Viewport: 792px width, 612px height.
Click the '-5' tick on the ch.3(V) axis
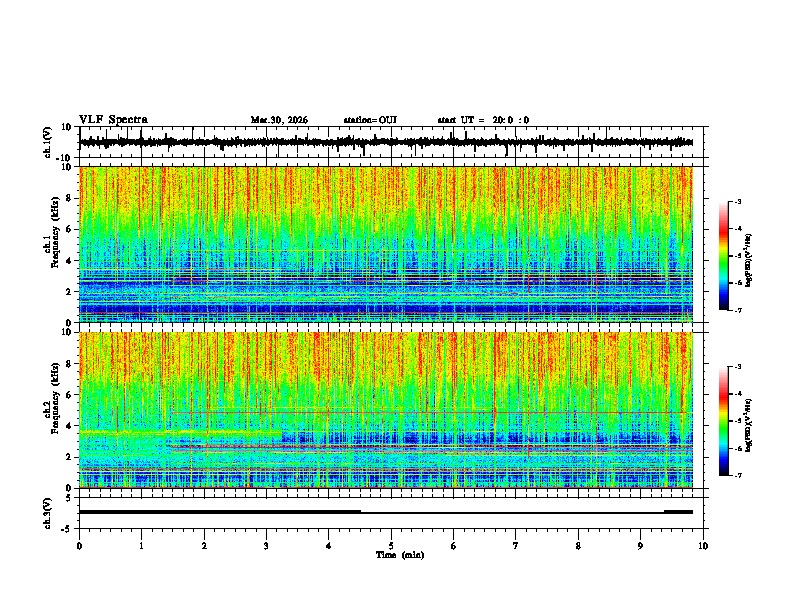(x=68, y=529)
